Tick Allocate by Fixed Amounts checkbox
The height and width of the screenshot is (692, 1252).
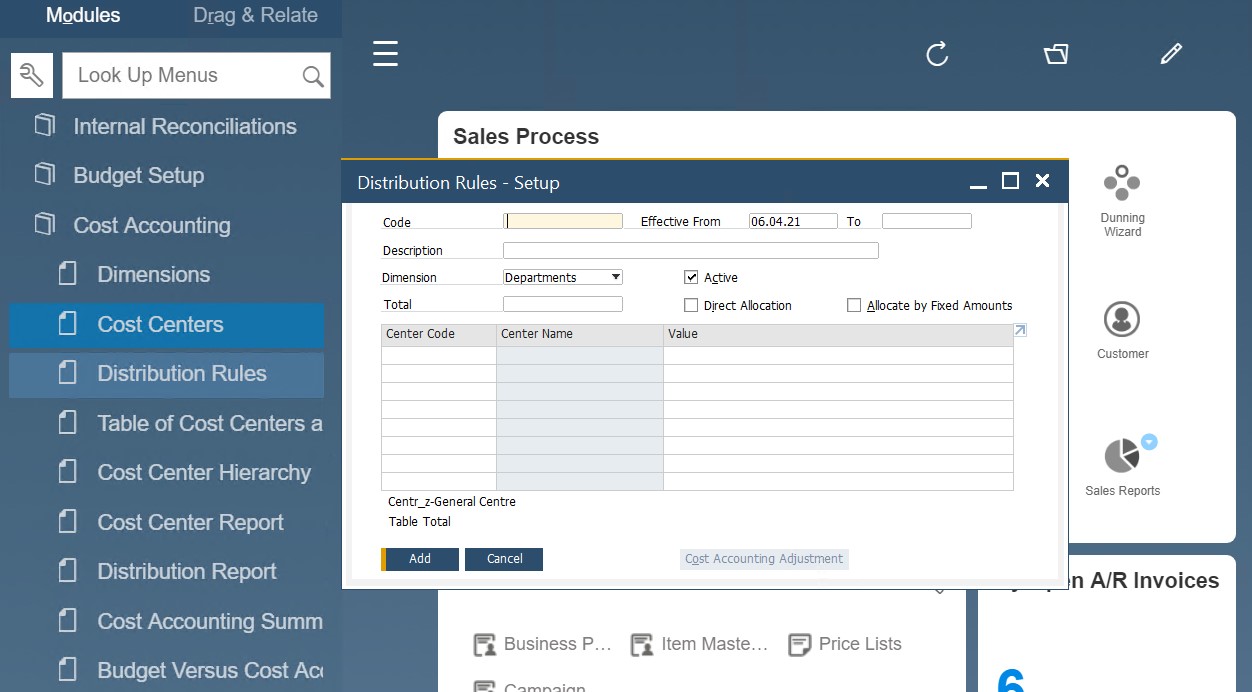pos(854,305)
